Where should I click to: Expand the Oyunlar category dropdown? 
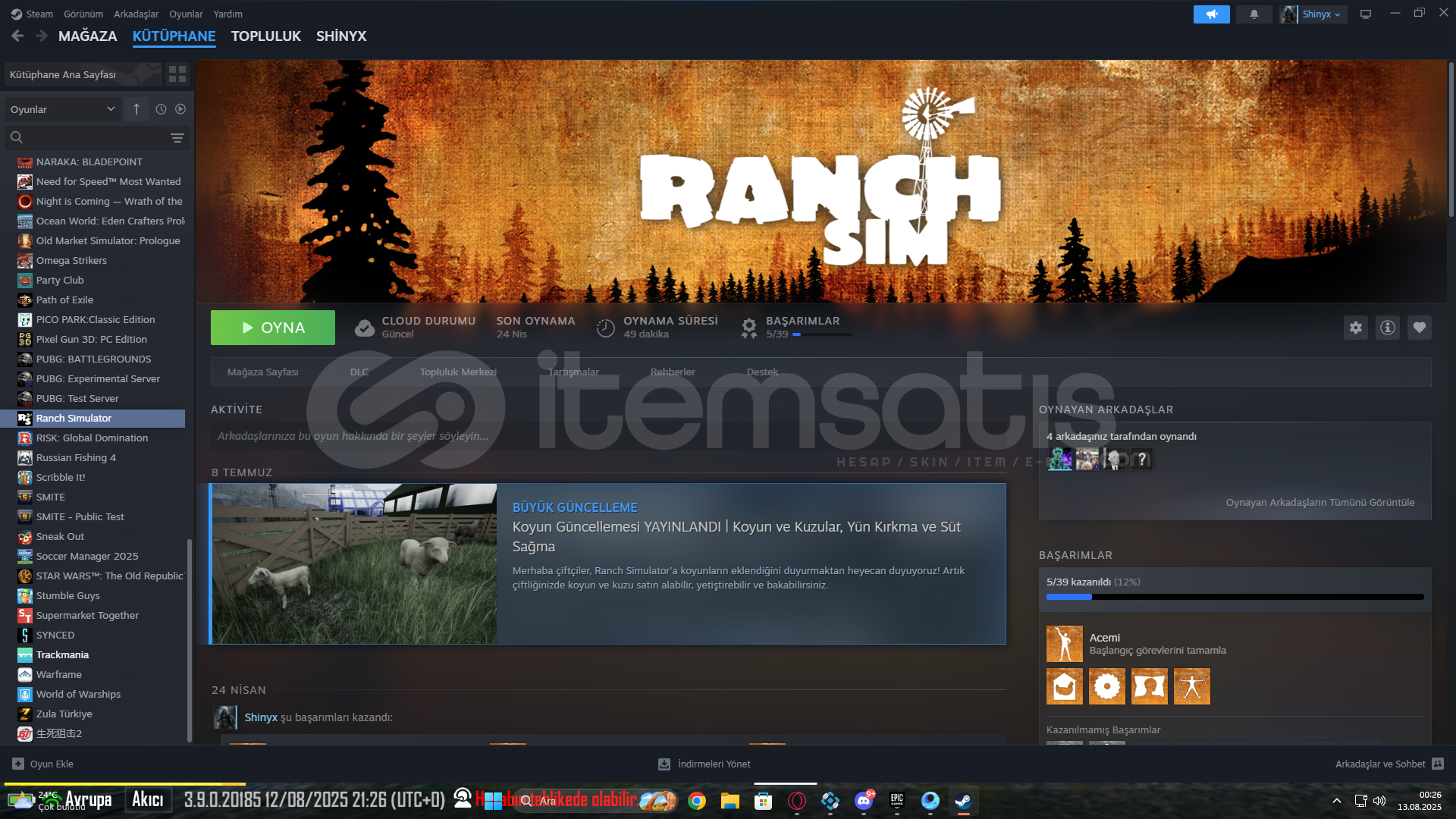click(x=62, y=109)
